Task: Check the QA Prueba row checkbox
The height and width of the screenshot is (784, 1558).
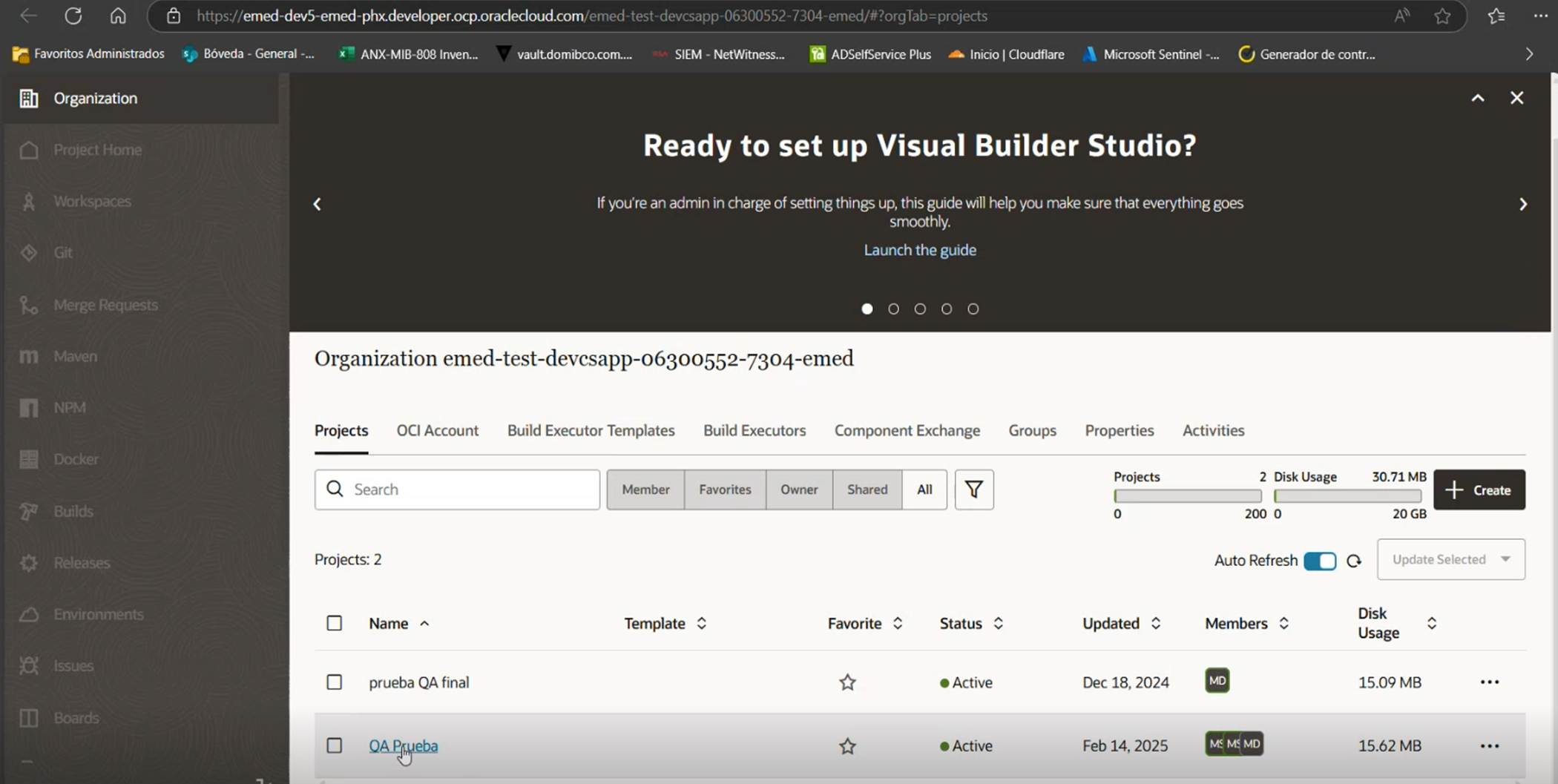Action: pyautogui.click(x=335, y=745)
